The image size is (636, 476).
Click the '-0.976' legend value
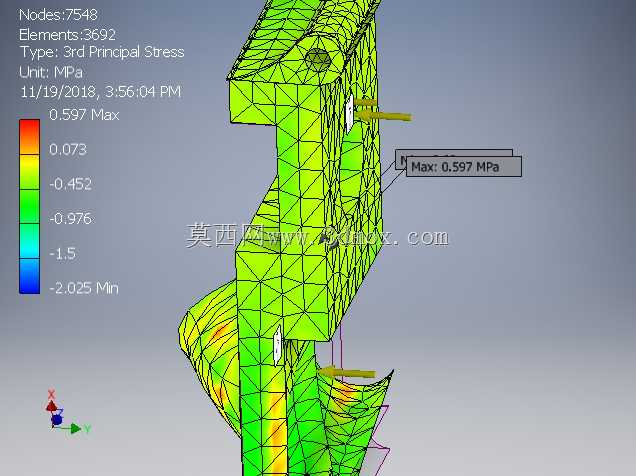click(x=71, y=219)
